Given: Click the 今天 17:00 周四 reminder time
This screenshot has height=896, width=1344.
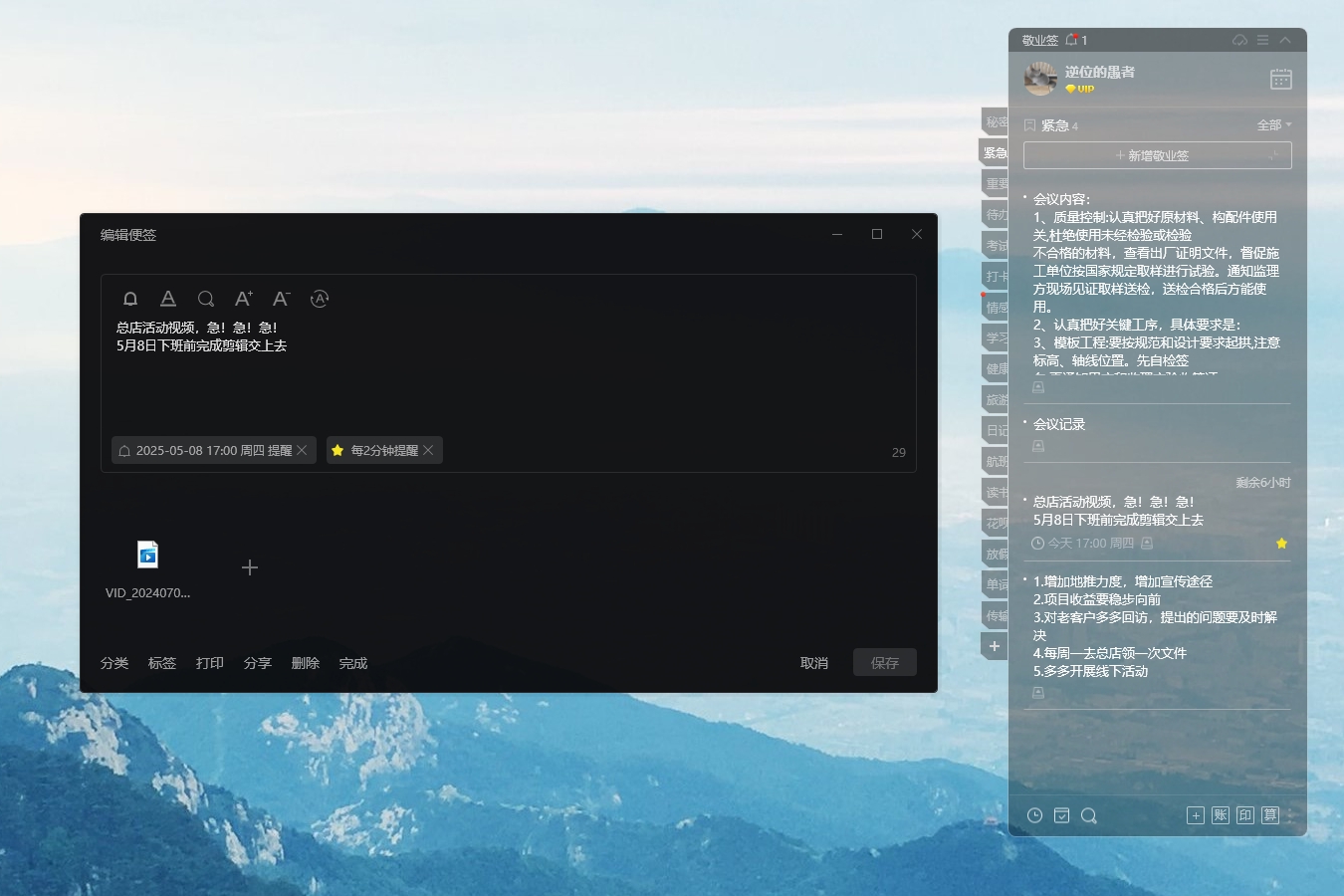Looking at the screenshot, I should pos(1082,544).
